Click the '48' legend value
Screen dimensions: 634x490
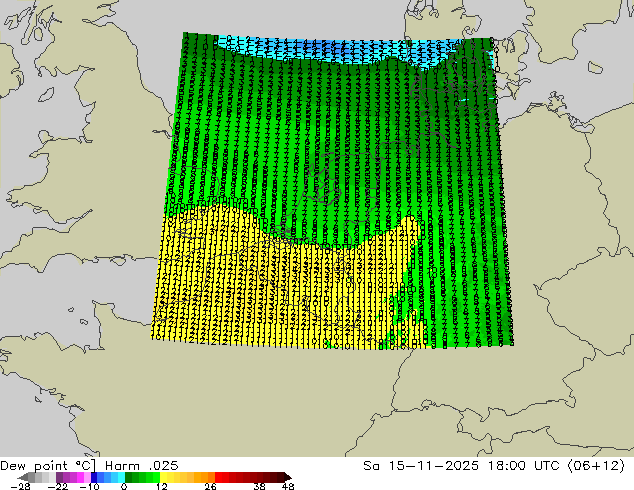pyautogui.click(x=288, y=486)
